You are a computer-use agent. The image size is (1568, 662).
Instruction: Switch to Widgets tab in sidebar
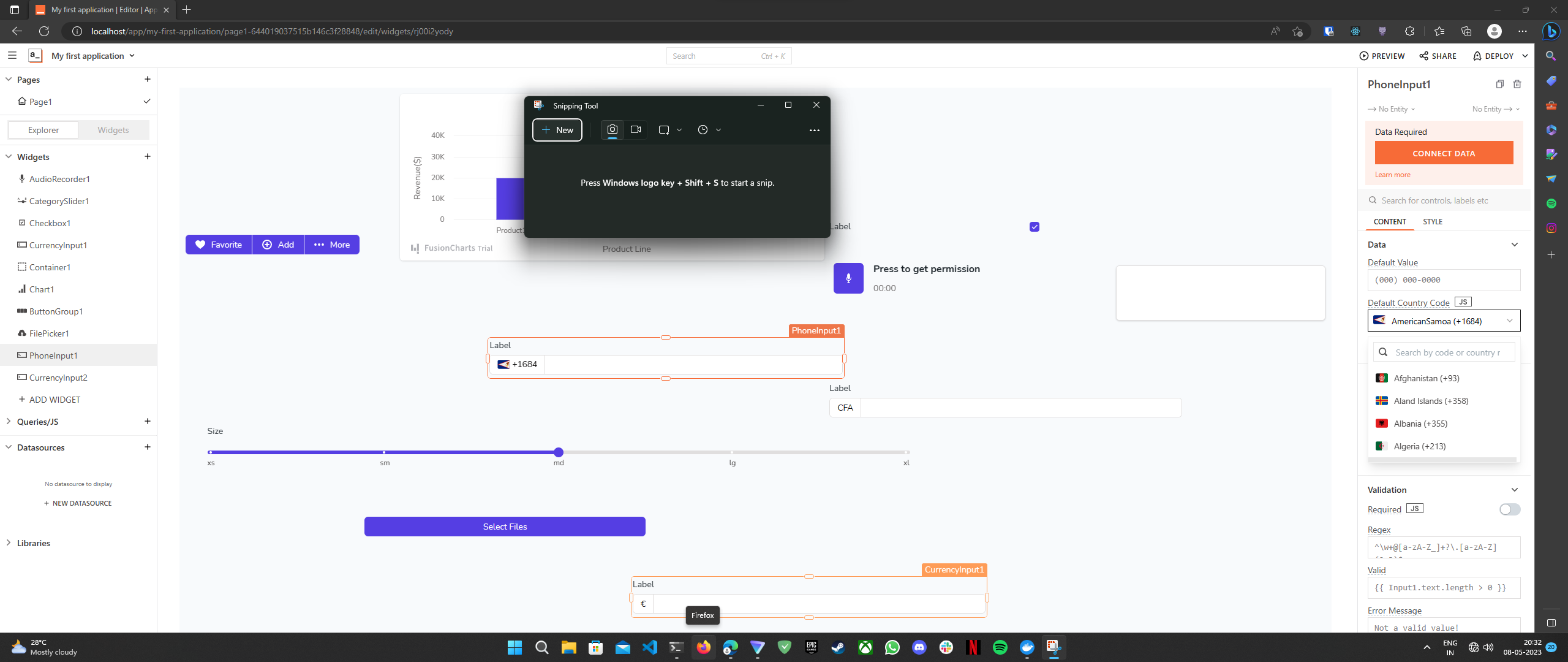[x=113, y=130]
